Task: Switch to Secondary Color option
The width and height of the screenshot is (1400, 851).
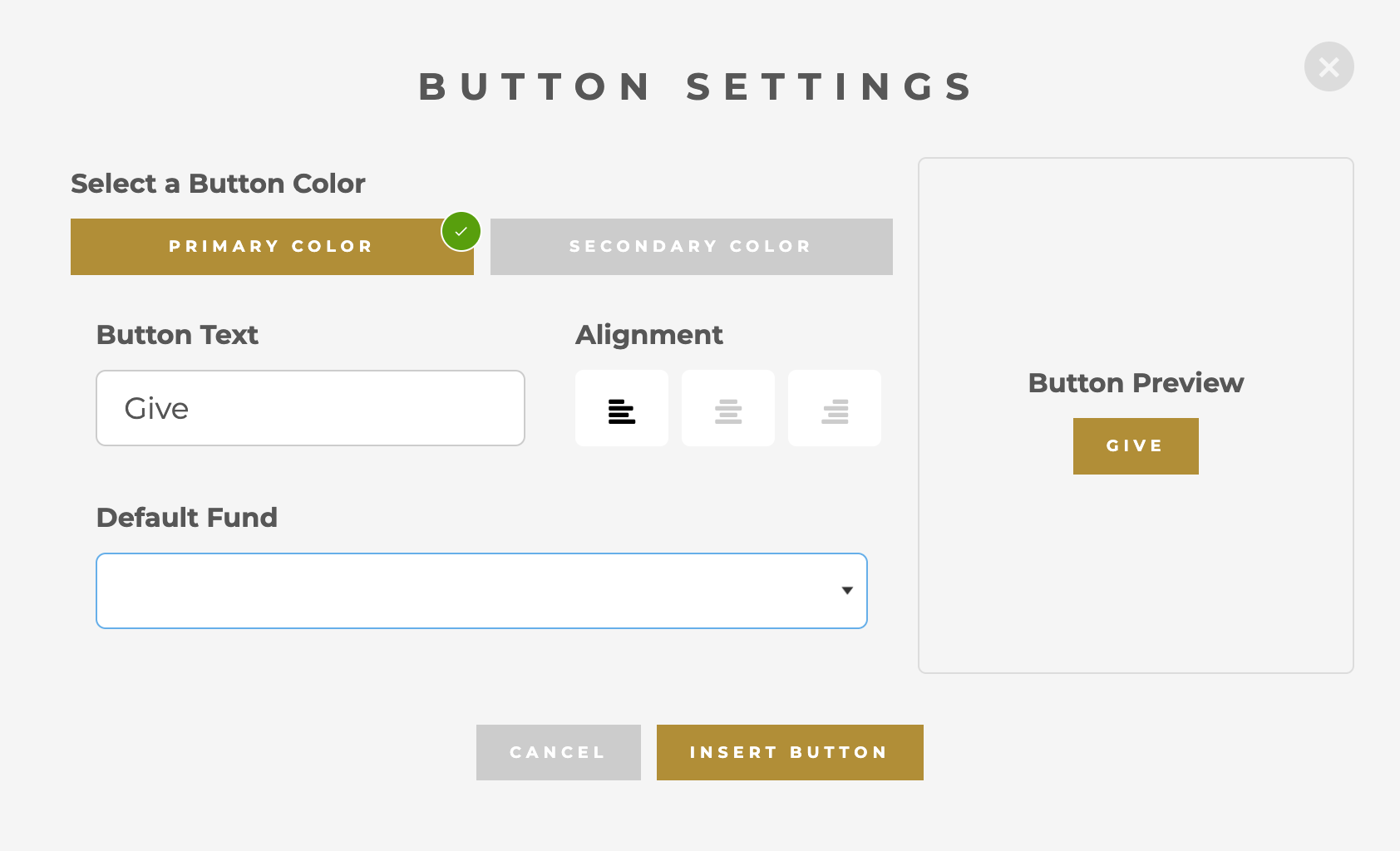Action: [691, 247]
